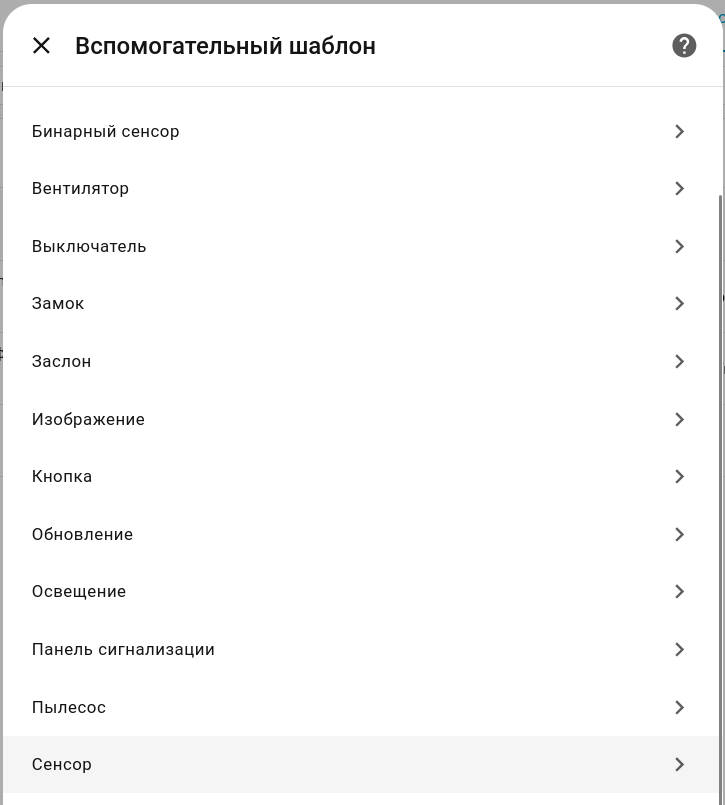Select the Бинарный сенсор template
Viewport: 725px width, 805px height.
pyautogui.click(x=106, y=131)
